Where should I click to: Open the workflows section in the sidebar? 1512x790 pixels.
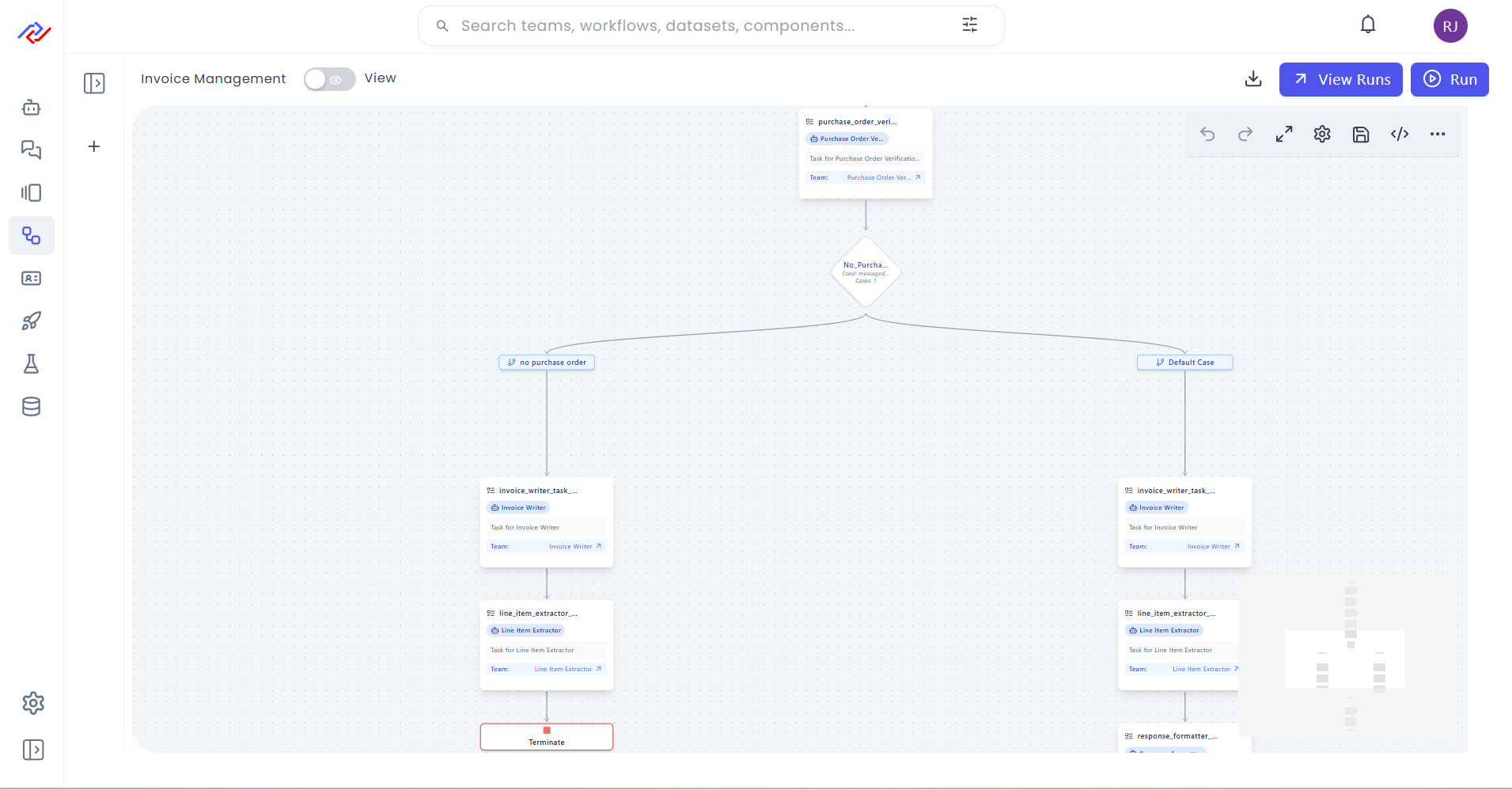pyautogui.click(x=32, y=236)
